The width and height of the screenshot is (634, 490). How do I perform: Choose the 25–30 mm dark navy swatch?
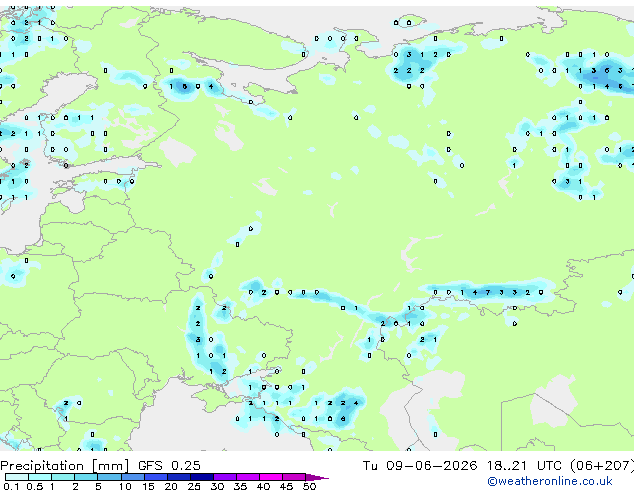[202, 477]
